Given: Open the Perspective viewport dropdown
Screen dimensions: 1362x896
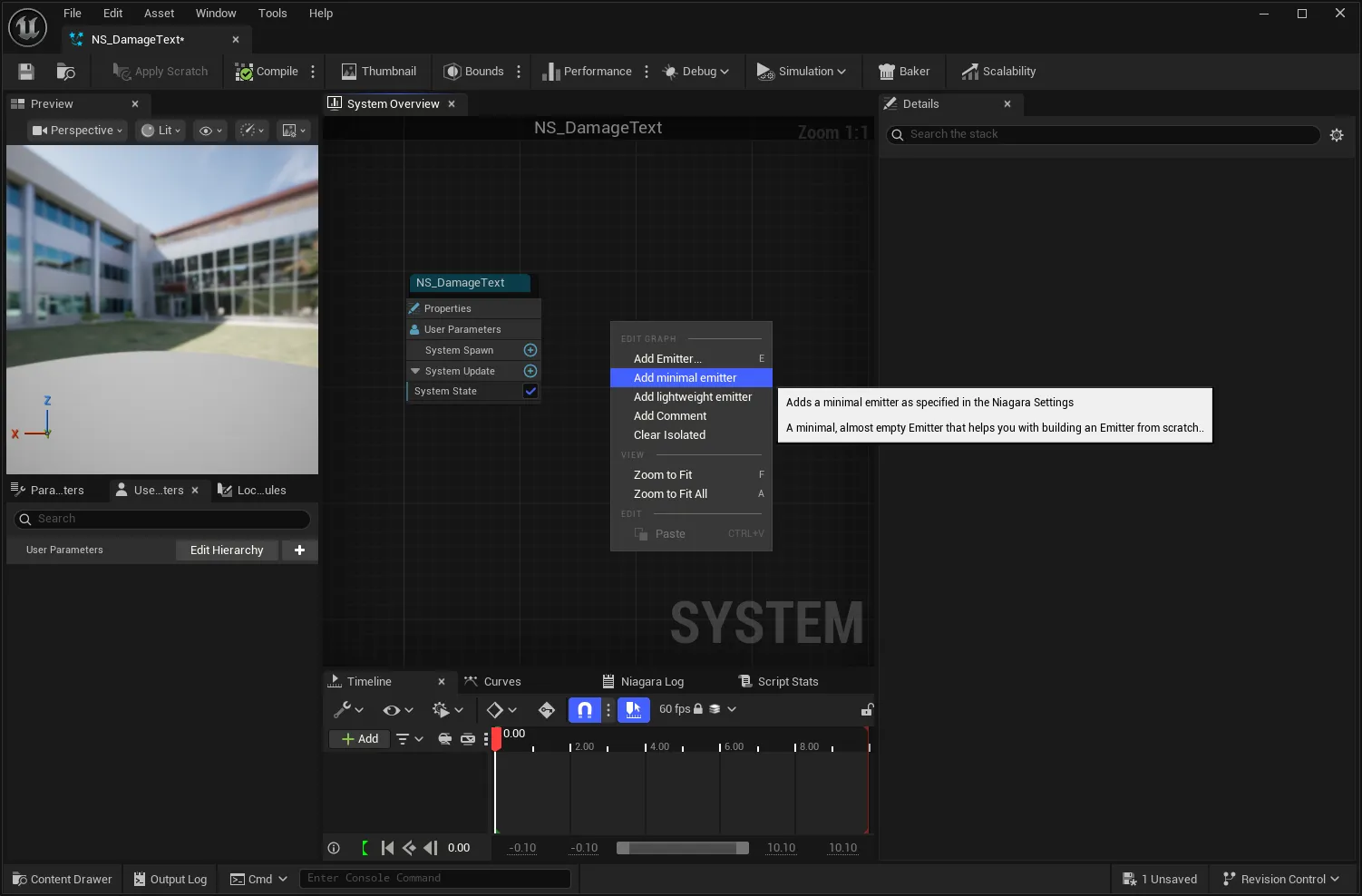Looking at the screenshot, I should 77,131.
